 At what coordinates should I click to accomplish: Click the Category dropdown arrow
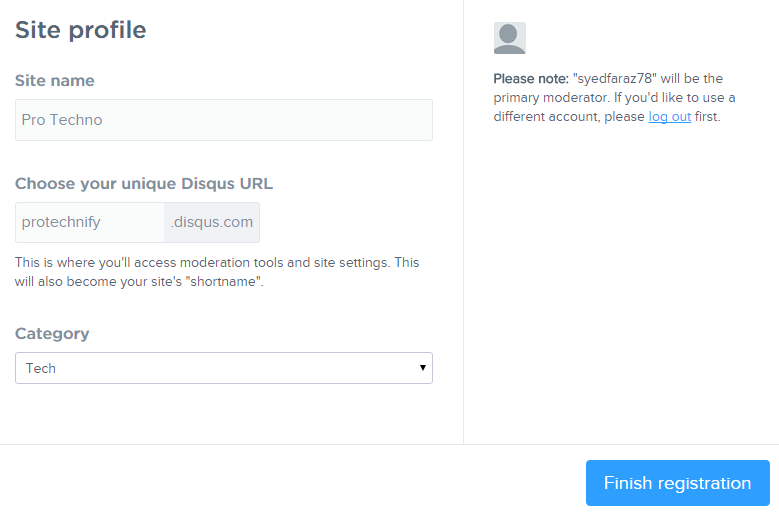click(423, 368)
